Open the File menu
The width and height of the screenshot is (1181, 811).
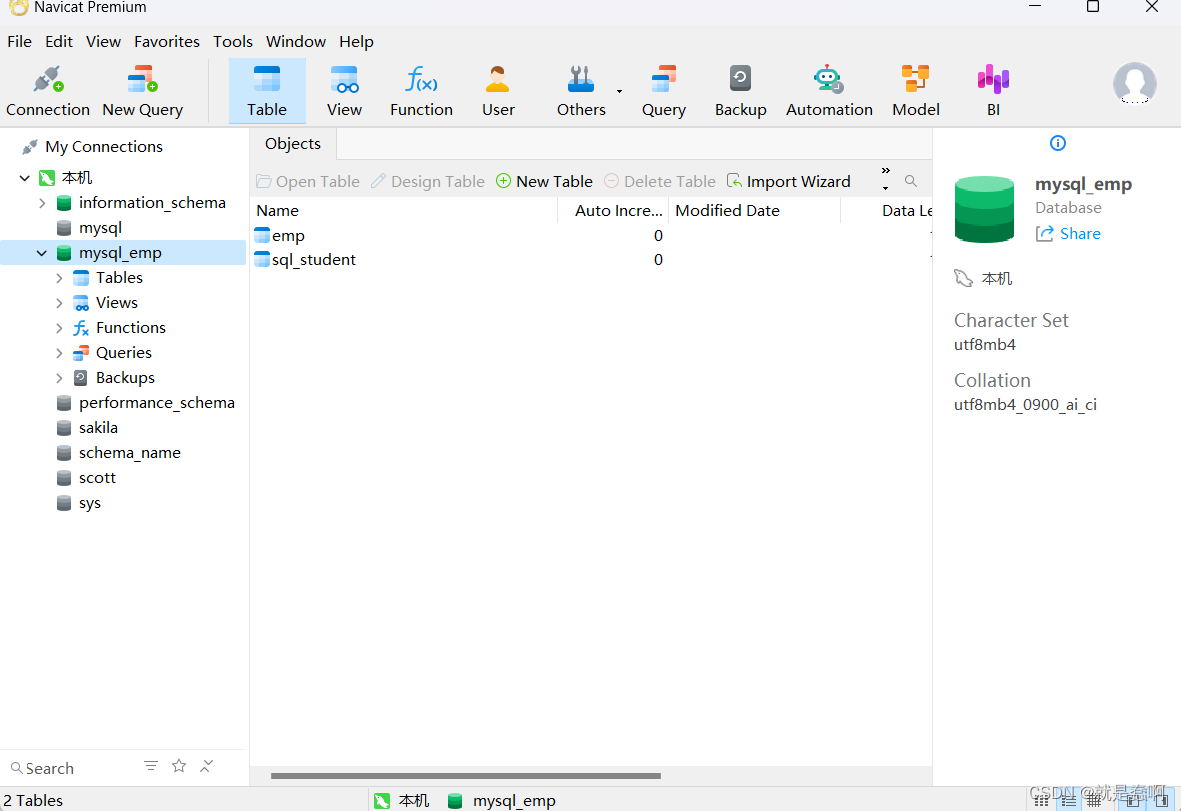20,41
